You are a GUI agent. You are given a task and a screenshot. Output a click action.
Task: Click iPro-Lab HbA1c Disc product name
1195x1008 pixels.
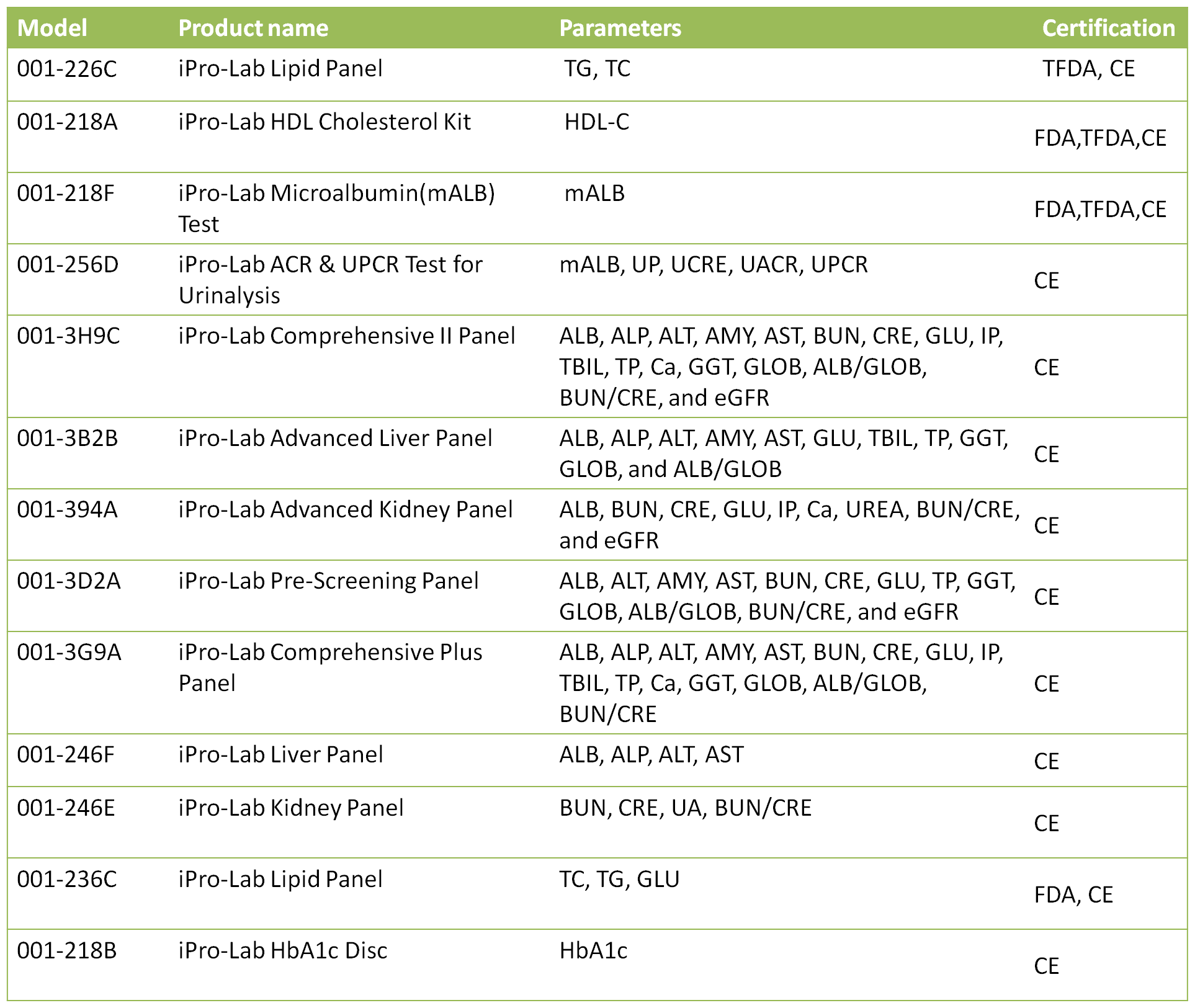pos(283,951)
